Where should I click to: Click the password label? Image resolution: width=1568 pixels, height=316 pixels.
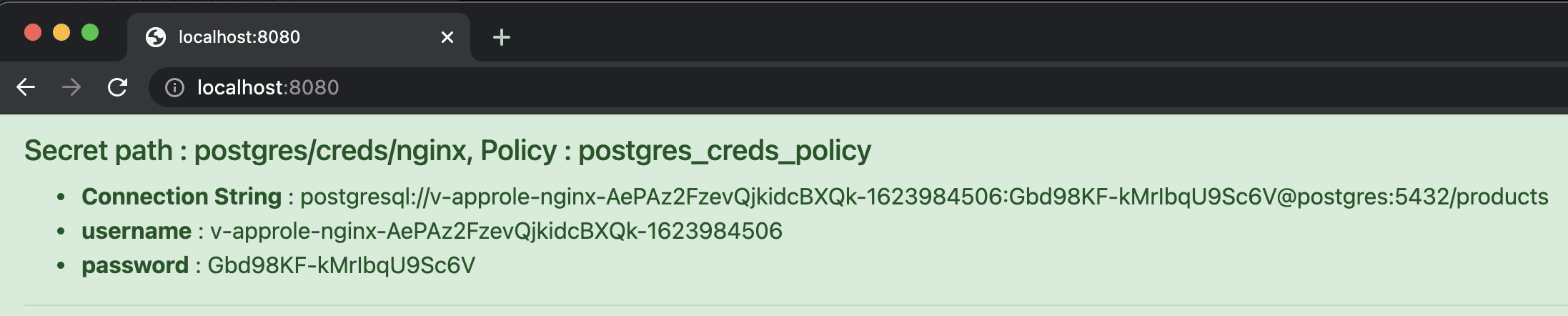135,265
